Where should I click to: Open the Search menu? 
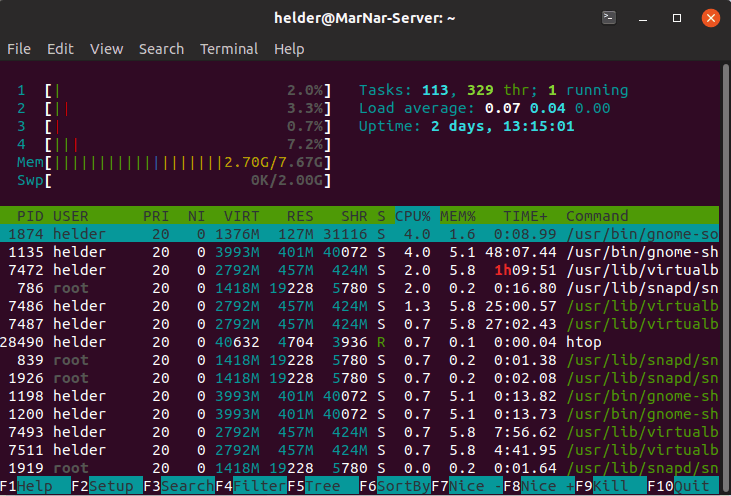coord(161,49)
